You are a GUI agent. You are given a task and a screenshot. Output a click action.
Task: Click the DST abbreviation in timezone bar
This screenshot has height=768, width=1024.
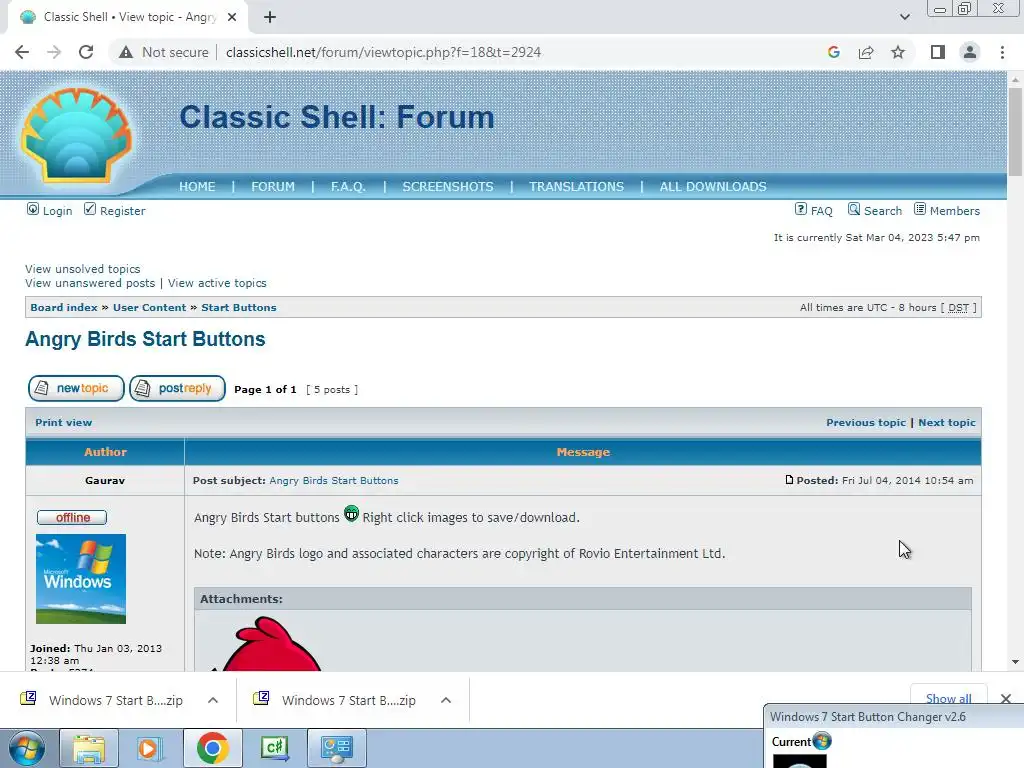(958, 308)
